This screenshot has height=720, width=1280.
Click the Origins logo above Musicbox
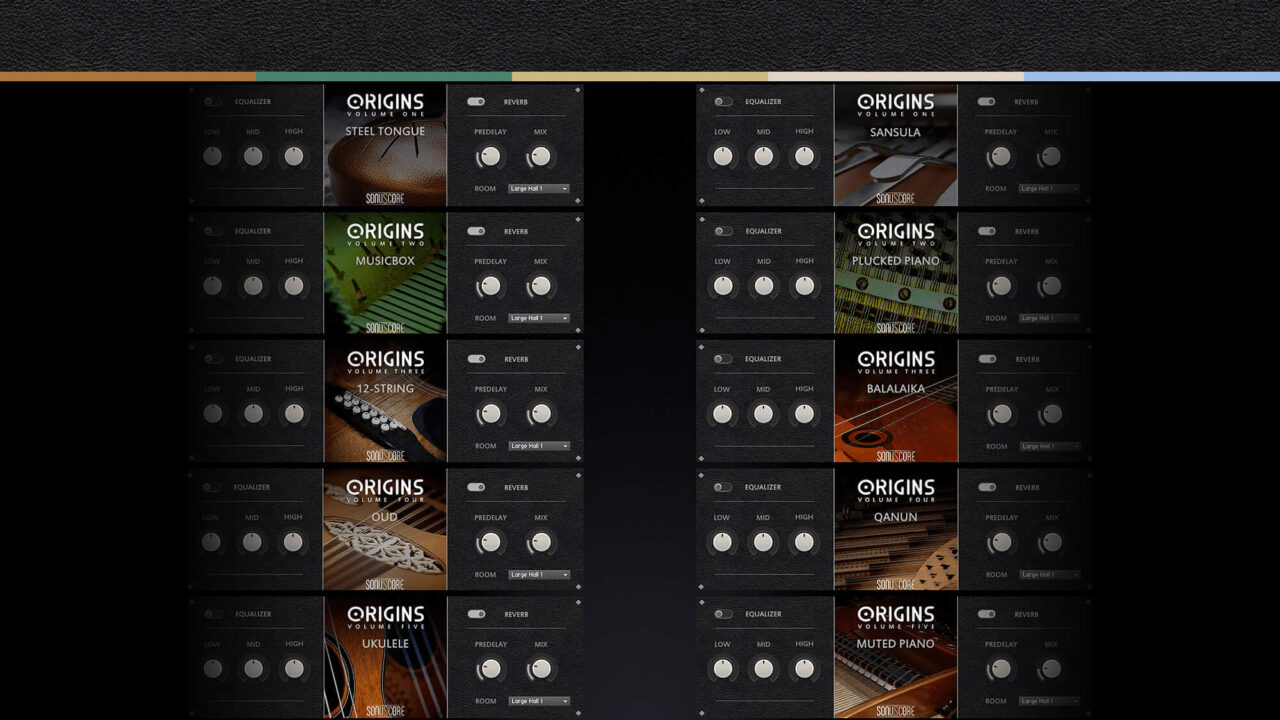point(385,233)
